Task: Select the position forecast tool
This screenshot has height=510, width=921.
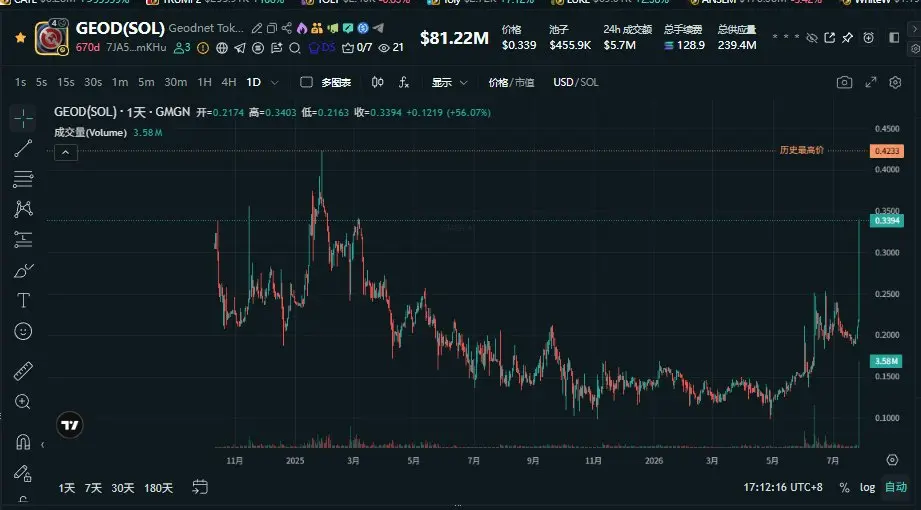Action: pos(23,240)
